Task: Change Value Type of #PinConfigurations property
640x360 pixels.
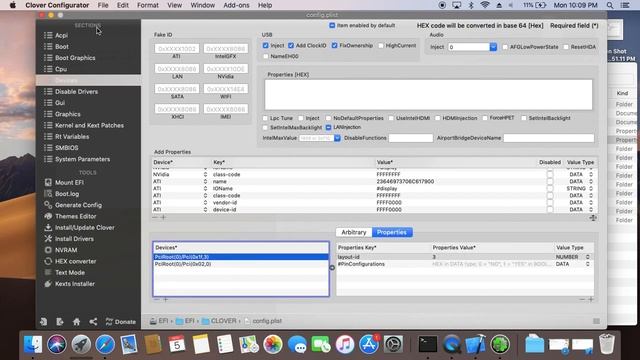Action: click(x=588, y=264)
